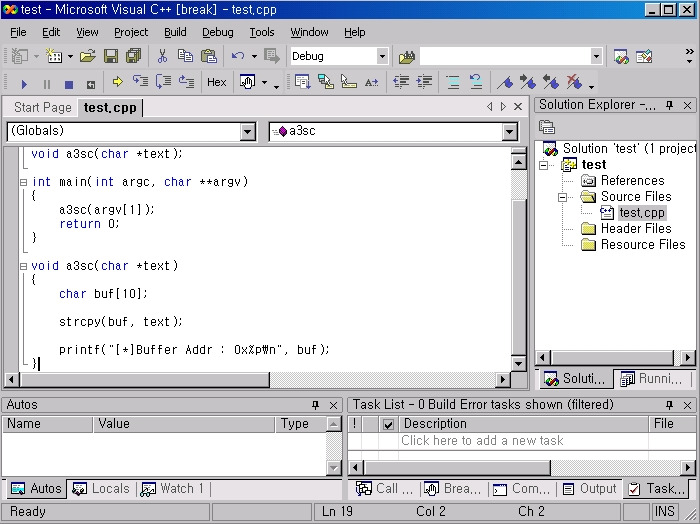
Task: Pin the Task List panel pushpin
Action: [669, 405]
